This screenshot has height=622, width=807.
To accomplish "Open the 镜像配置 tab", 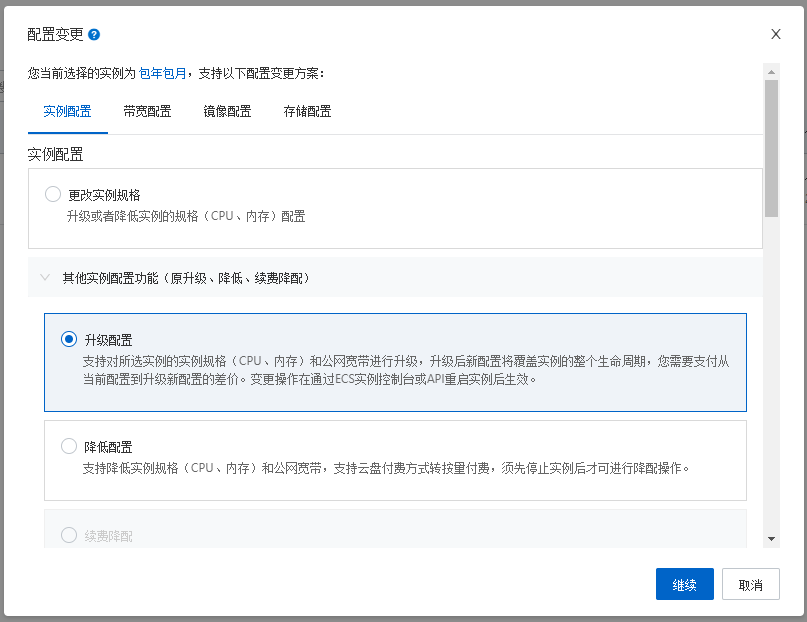I will [227, 111].
